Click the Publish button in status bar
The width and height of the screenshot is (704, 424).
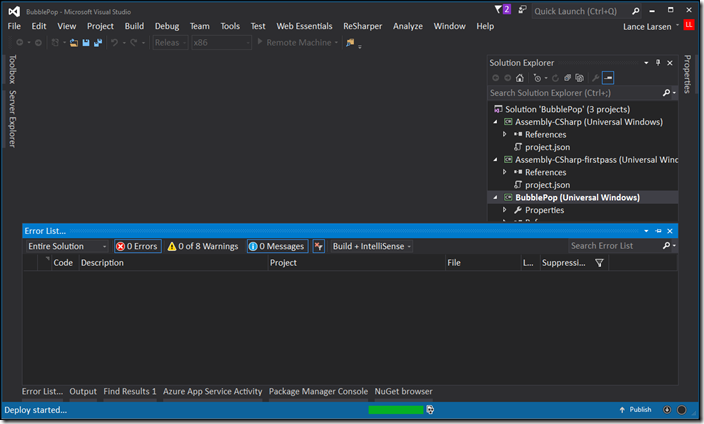(635, 409)
